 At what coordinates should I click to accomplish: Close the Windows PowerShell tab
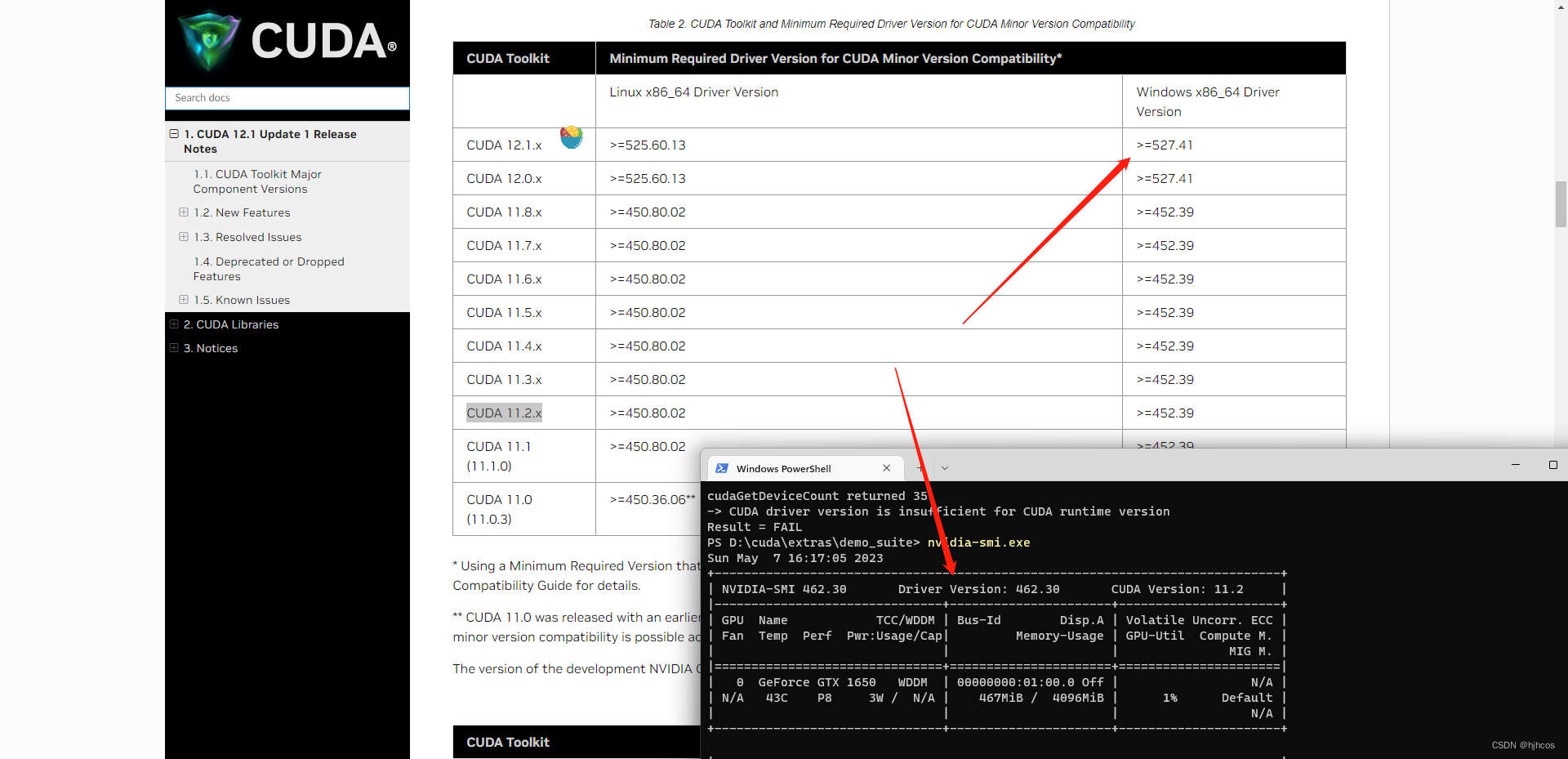[887, 468]
